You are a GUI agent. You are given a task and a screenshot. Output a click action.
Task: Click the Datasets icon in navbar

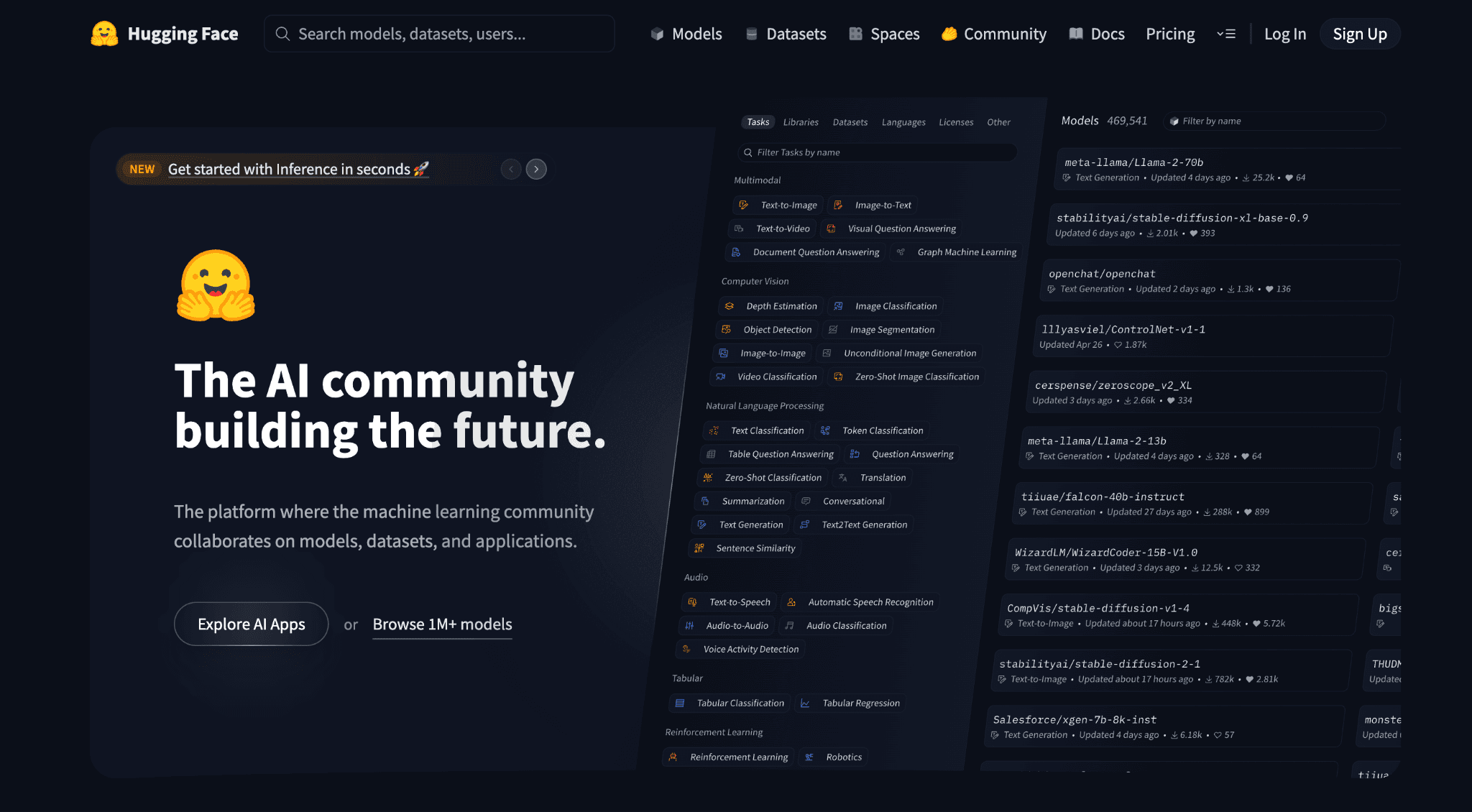[x=751, y=34]
